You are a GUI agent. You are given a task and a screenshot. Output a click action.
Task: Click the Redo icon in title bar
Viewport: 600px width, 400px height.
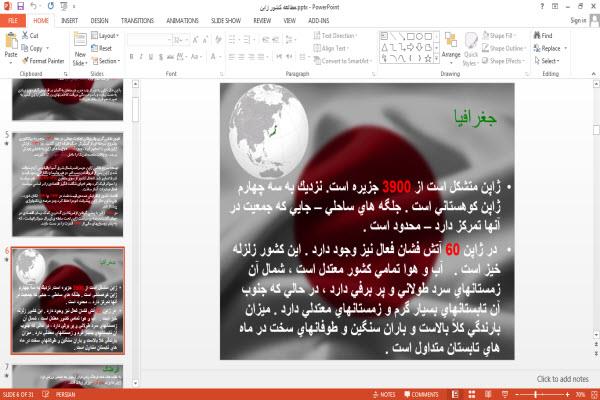[x=51, y=6]
